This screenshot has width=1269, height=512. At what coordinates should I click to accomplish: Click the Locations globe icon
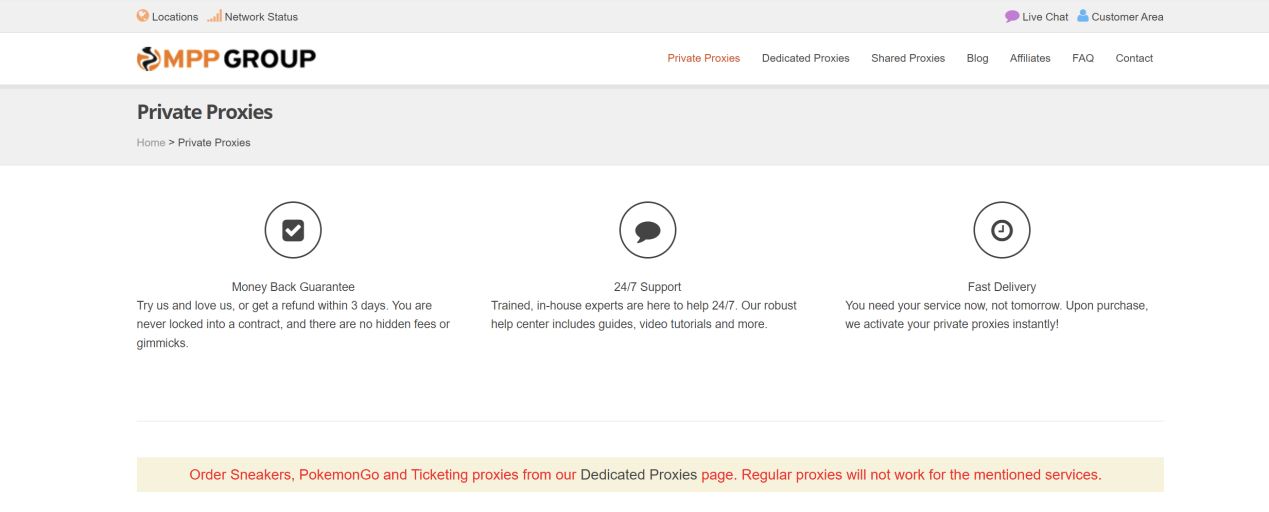(143, 16)
